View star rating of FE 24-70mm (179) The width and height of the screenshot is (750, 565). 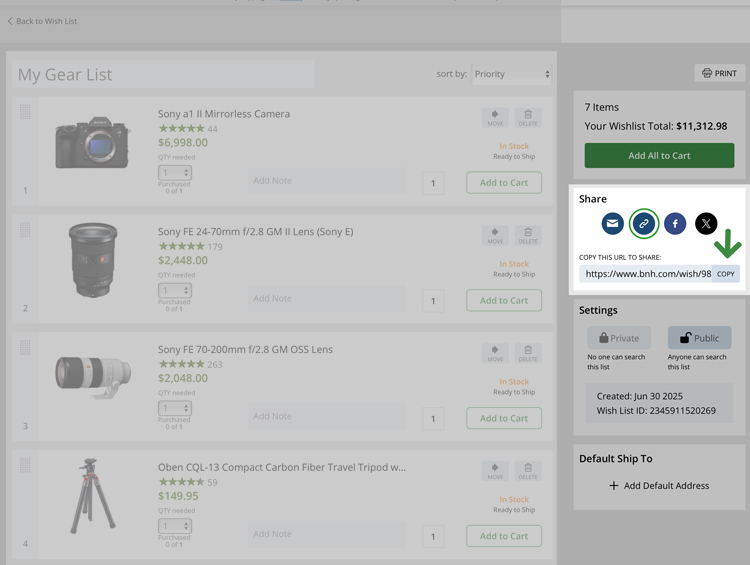point(181,246)
